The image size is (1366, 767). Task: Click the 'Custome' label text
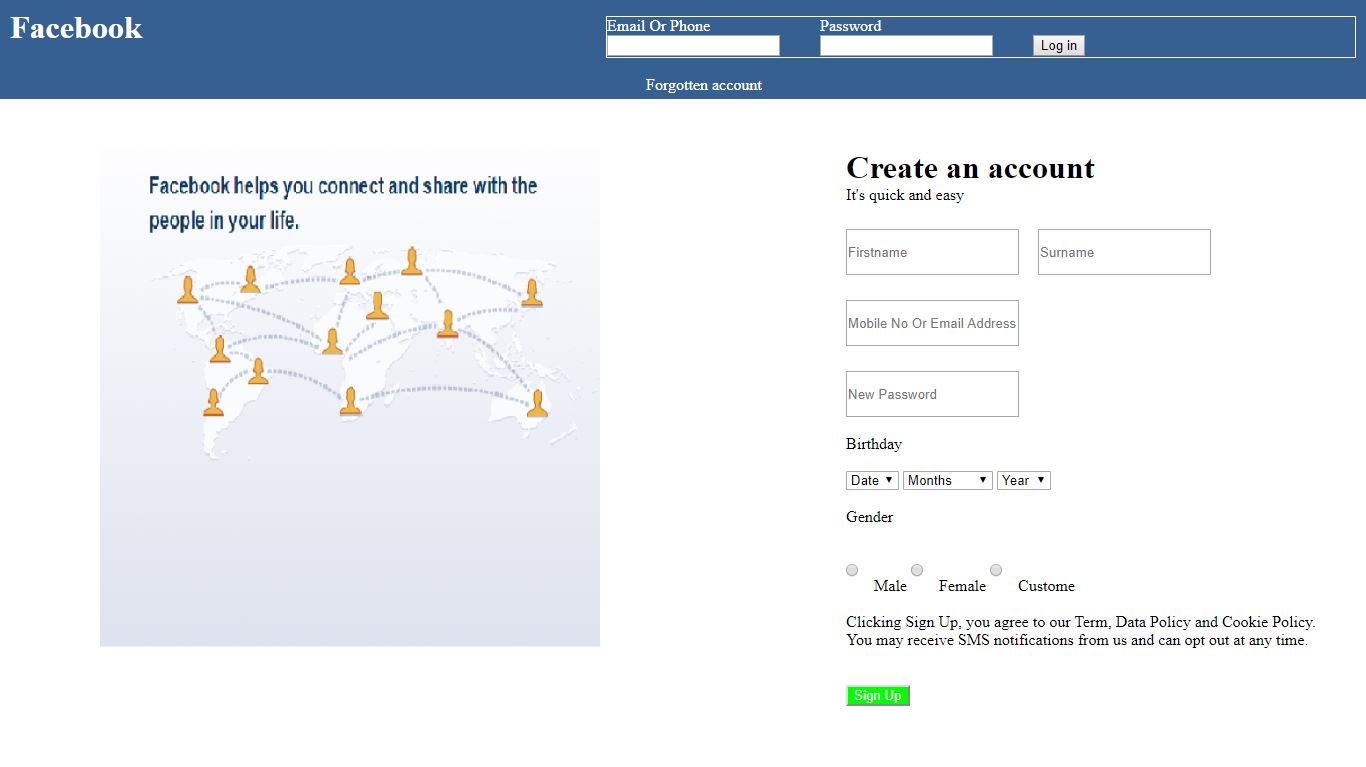coord(1046,586)
